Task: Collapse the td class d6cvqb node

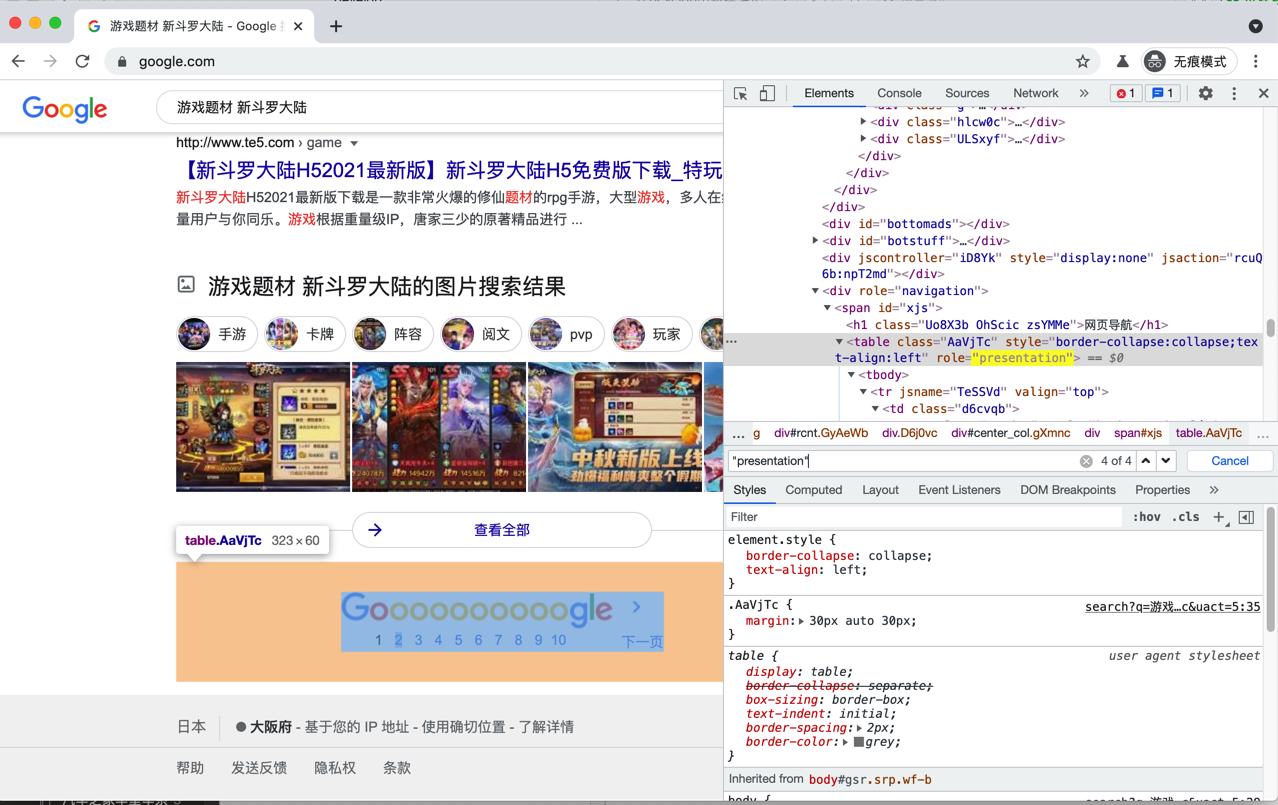Action: coord(875,409)
